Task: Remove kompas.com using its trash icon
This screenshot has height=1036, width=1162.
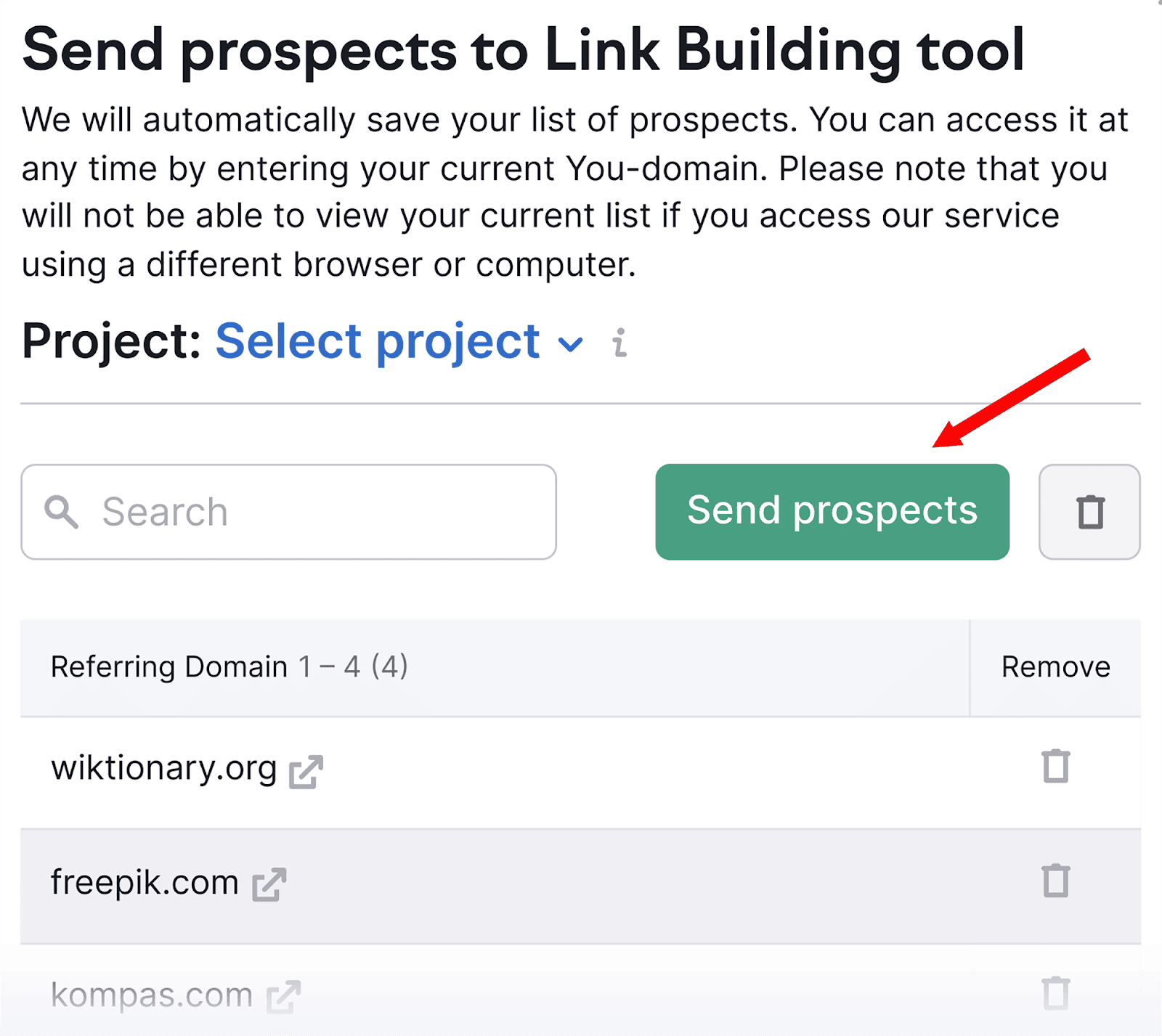Action: [x=1055, y=995]
